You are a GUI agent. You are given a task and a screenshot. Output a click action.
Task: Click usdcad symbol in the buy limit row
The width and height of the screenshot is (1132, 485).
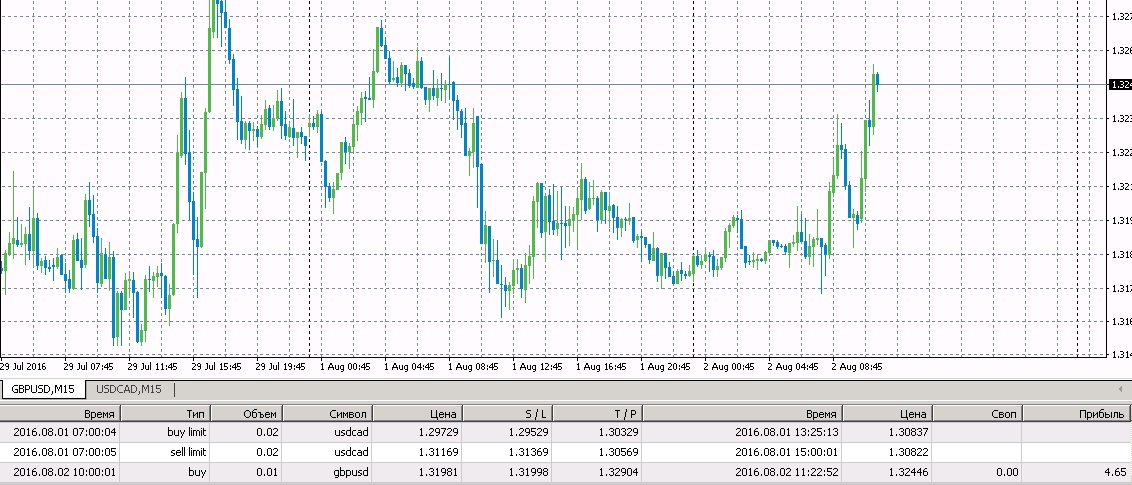coord(352,432)
